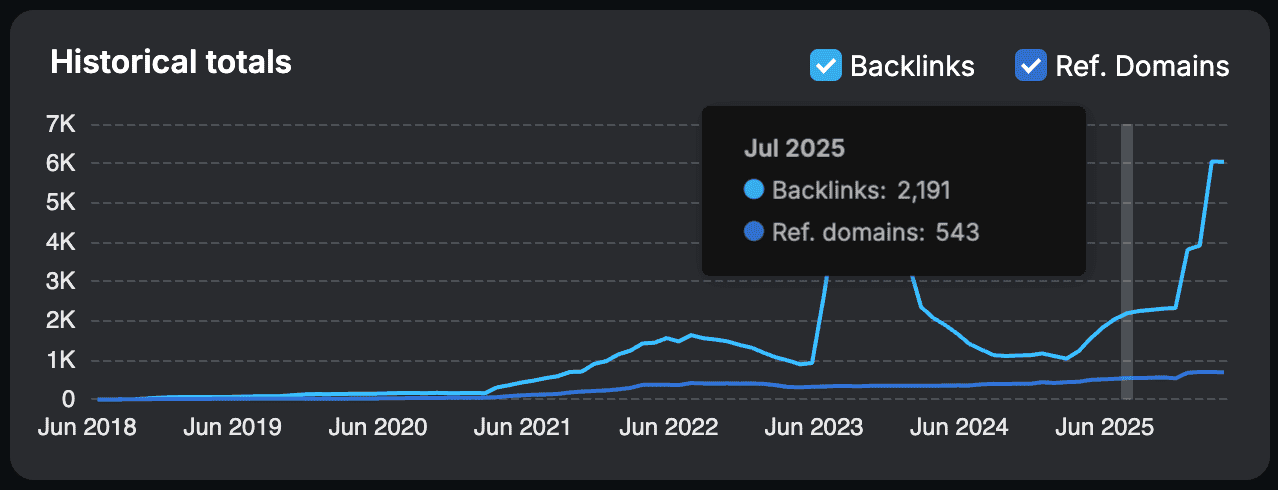Click the Ref. Domains legend label

pos(1142,67)
